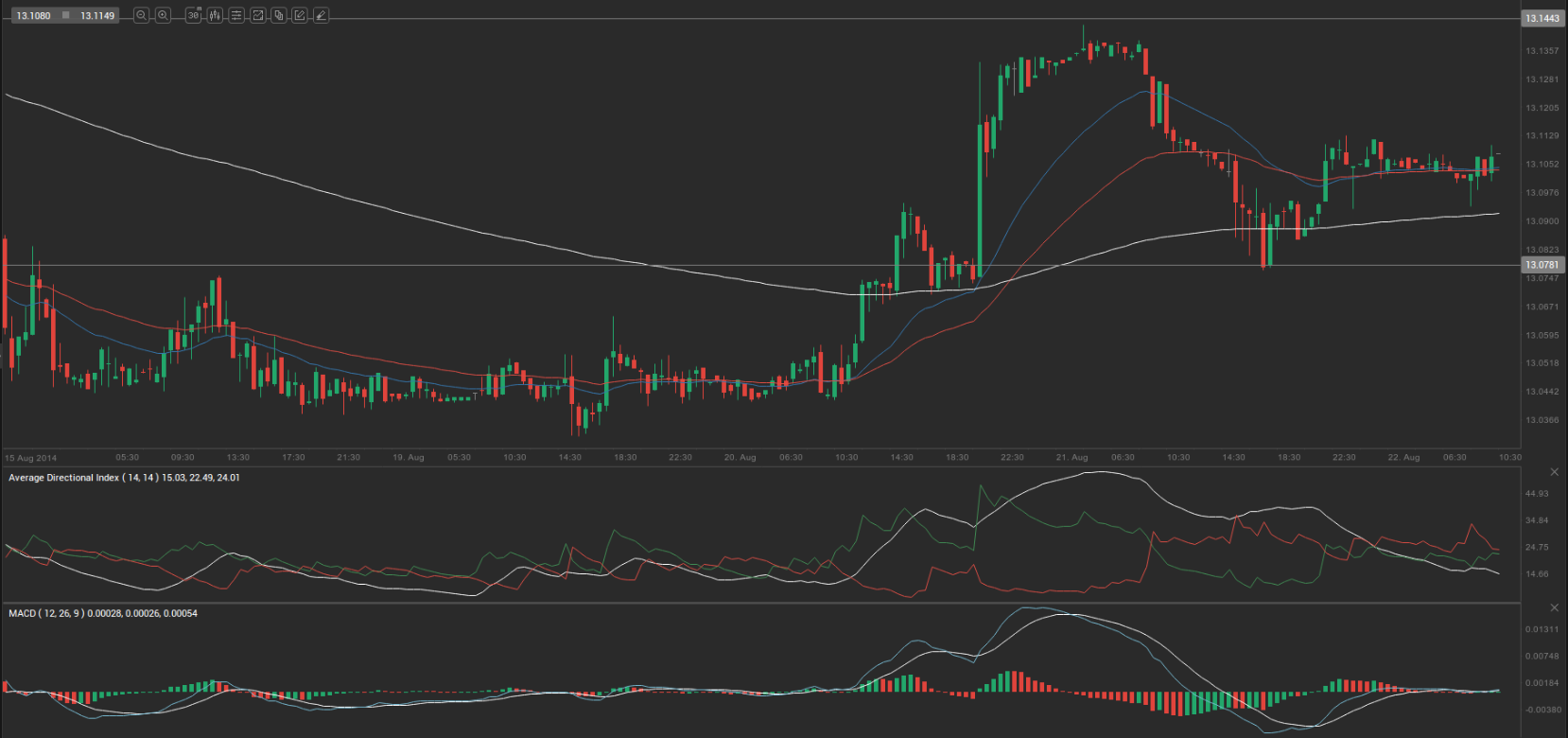The width and height of the screenshot is (1568, 738).
Task: Click the Average Directional Index label
Action: tap(63, 478)
